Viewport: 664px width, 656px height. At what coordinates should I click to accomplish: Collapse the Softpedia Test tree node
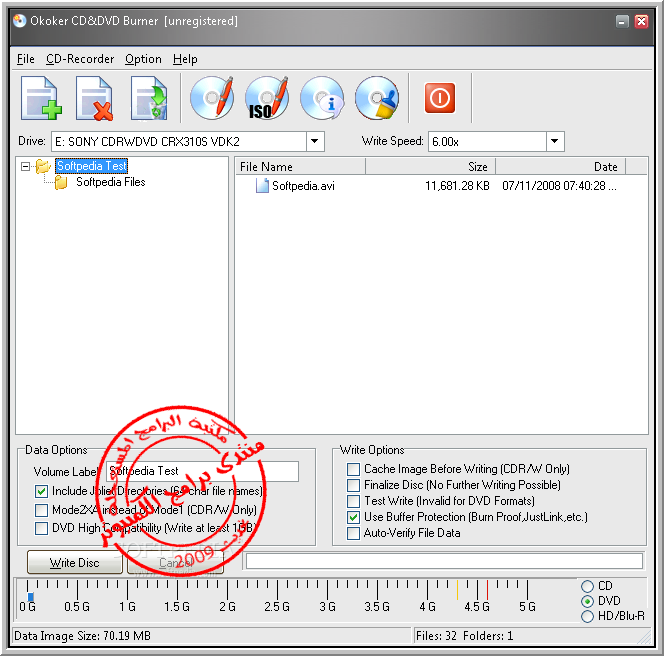pyautogui.click(x=25, y=166)
